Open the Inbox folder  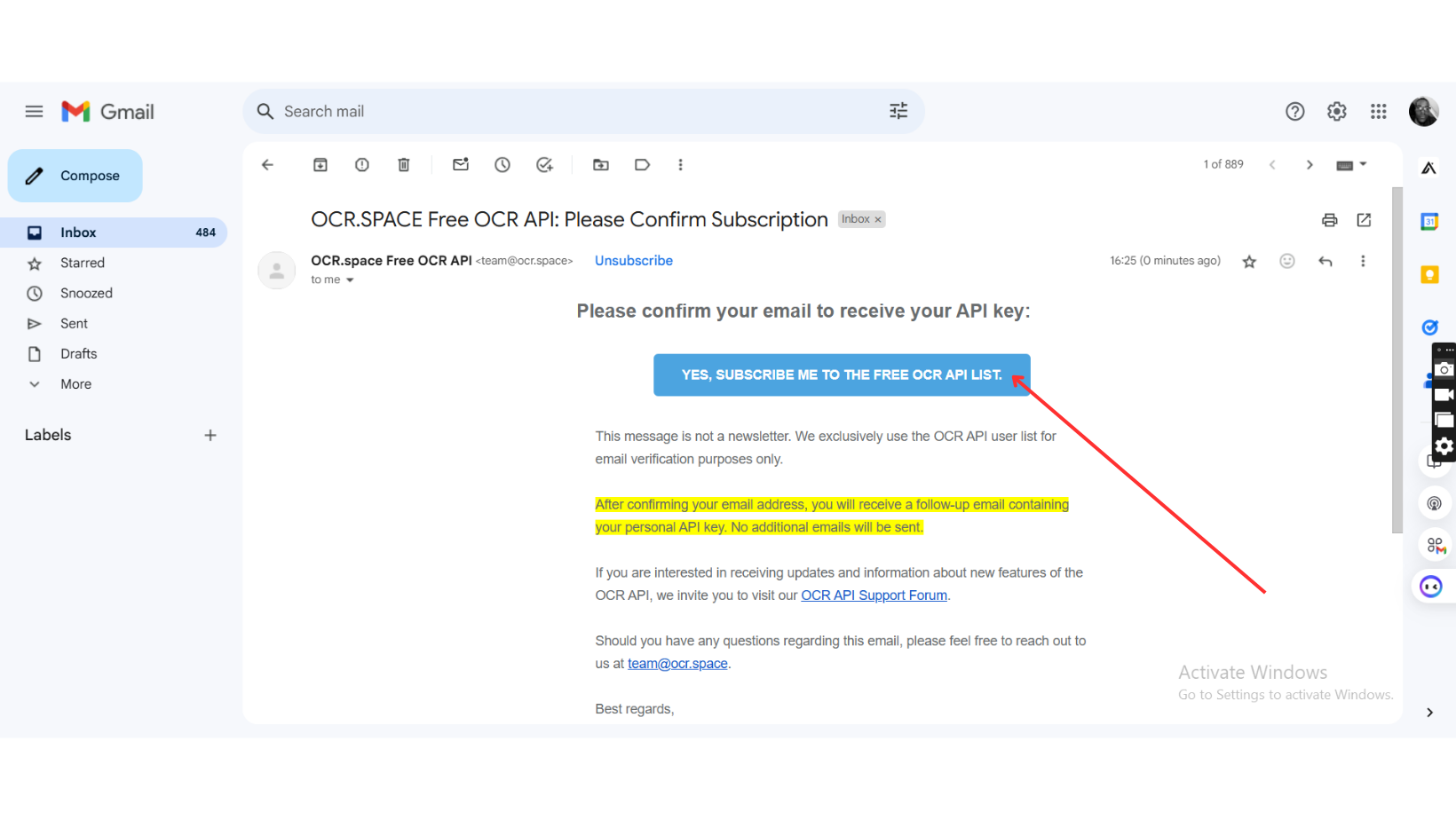coord(114,233)
